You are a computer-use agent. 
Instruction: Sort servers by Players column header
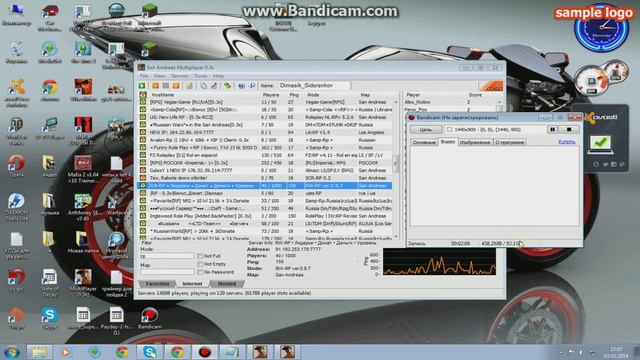[x=271, y=95]
